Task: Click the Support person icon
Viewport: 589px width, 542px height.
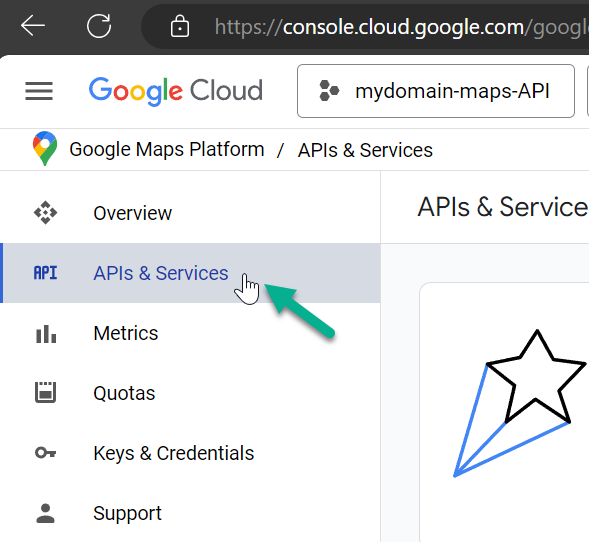Action: tap(45, 513)
